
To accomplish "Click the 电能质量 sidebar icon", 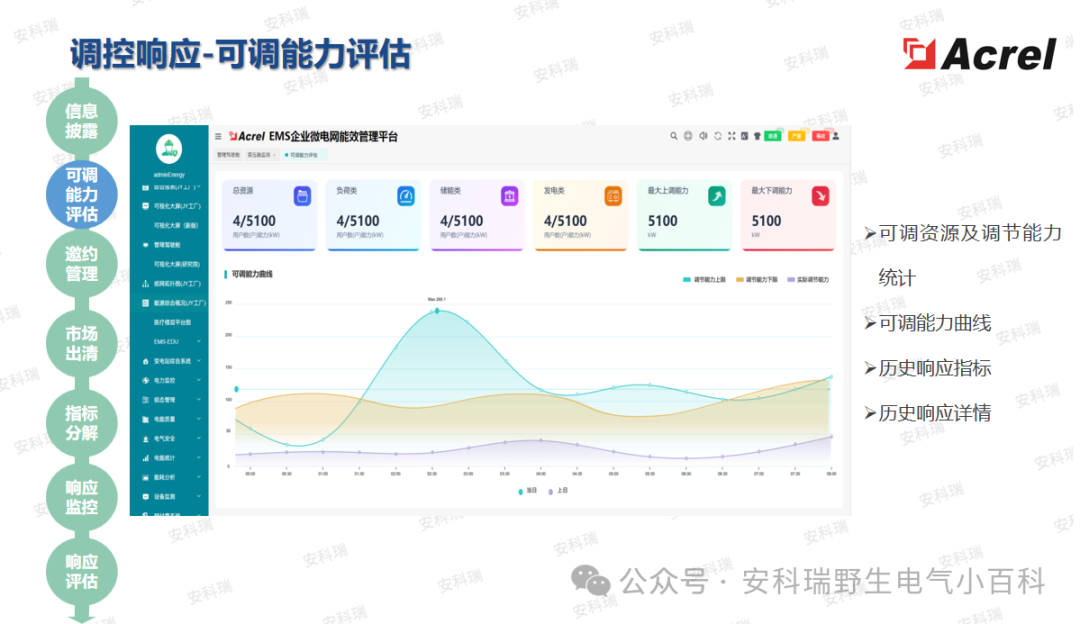I will (145, 419).
